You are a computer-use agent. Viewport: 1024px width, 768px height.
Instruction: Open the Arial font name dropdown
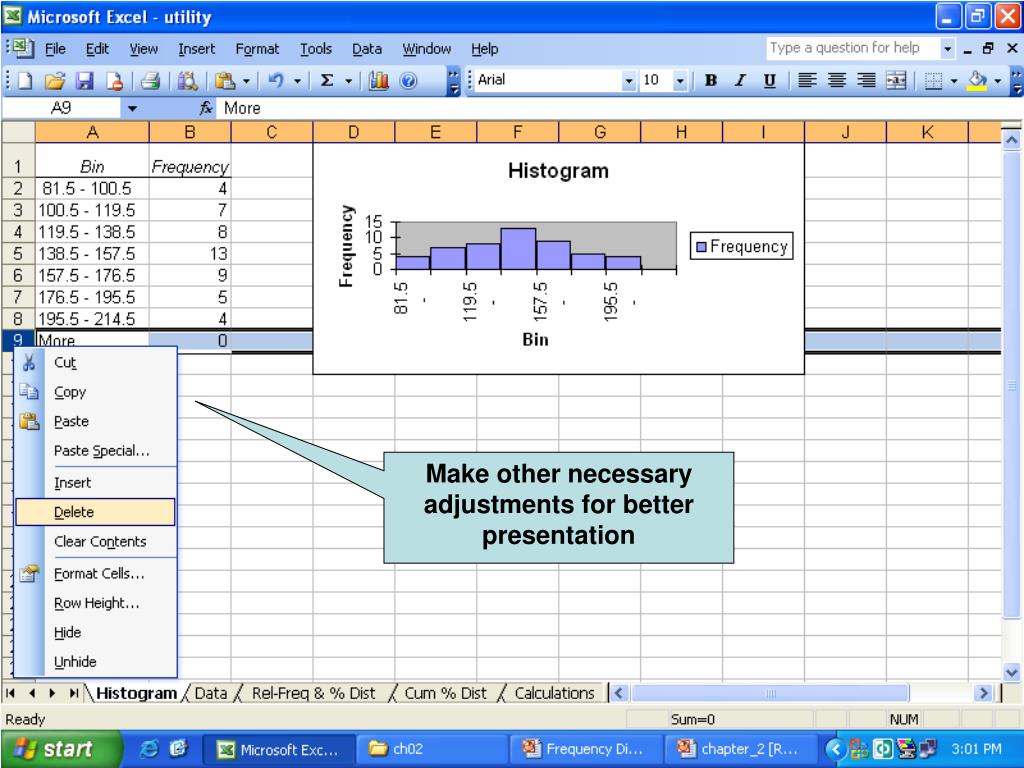(629, 81)
